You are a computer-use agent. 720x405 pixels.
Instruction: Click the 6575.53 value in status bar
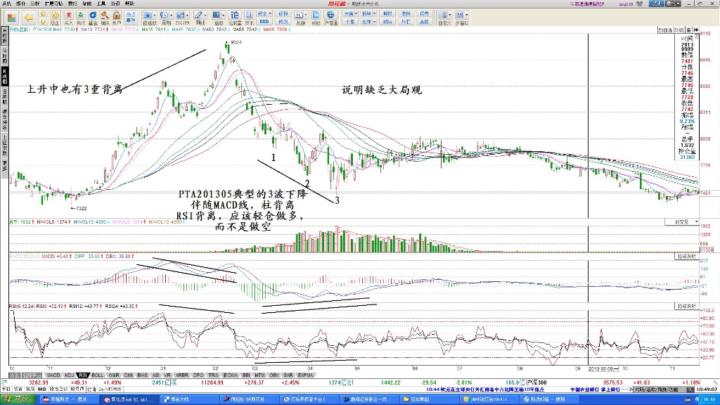pos(613,382)
